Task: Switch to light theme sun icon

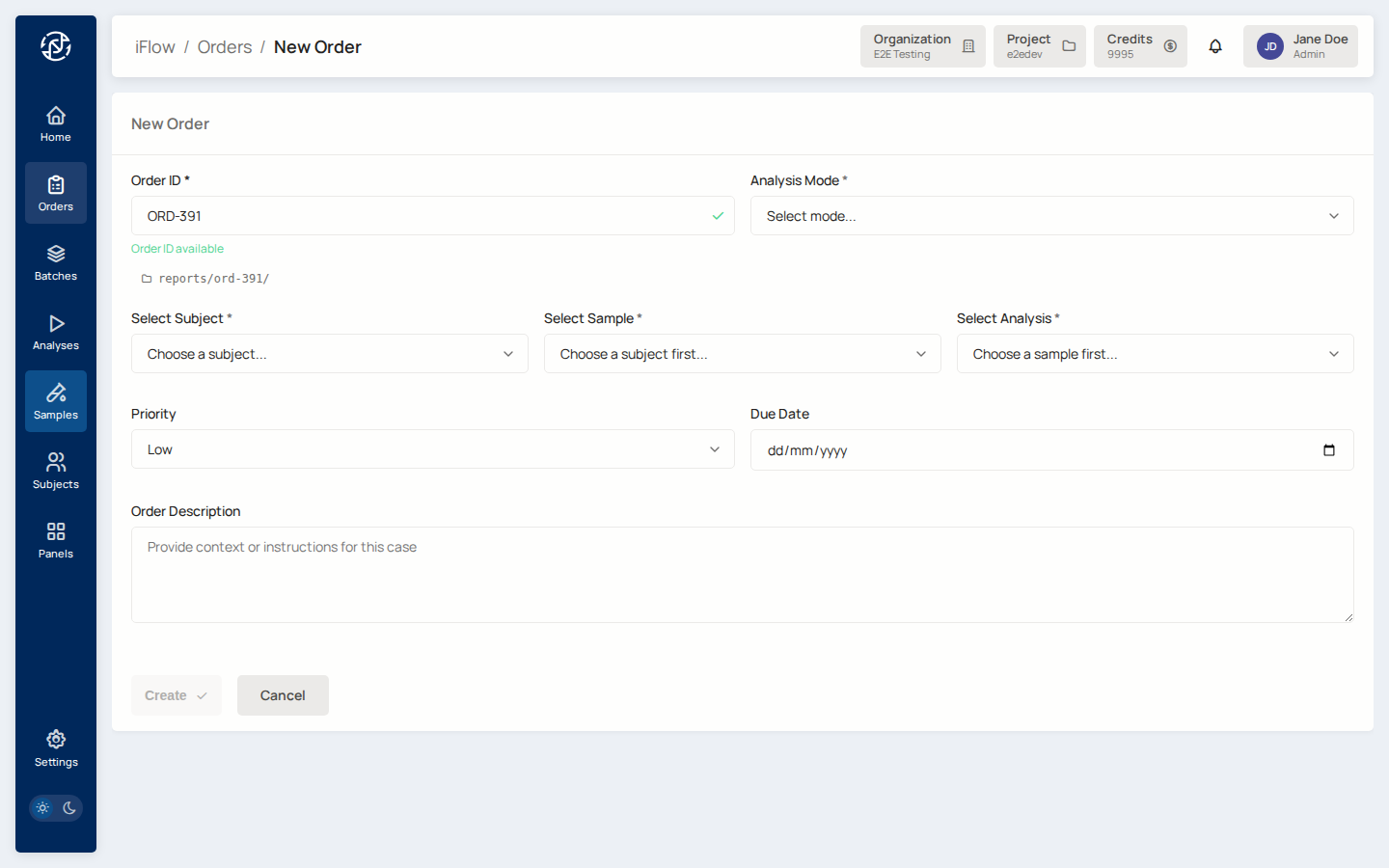Action: [x=42, y=808]
